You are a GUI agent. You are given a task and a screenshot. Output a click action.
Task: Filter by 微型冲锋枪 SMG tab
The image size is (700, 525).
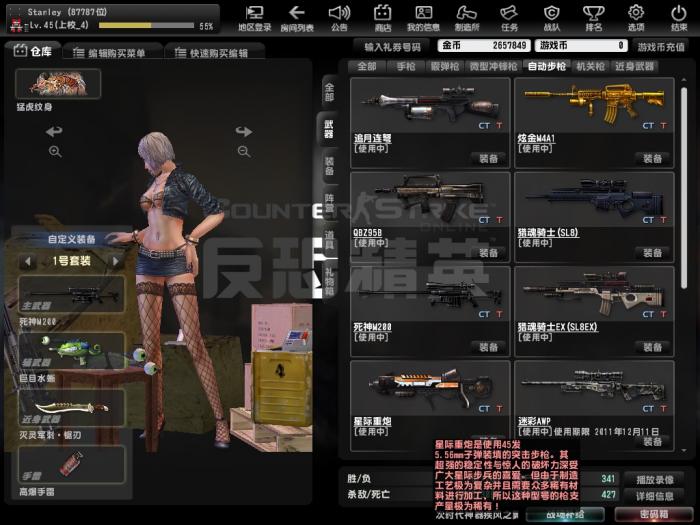[493, 67]
